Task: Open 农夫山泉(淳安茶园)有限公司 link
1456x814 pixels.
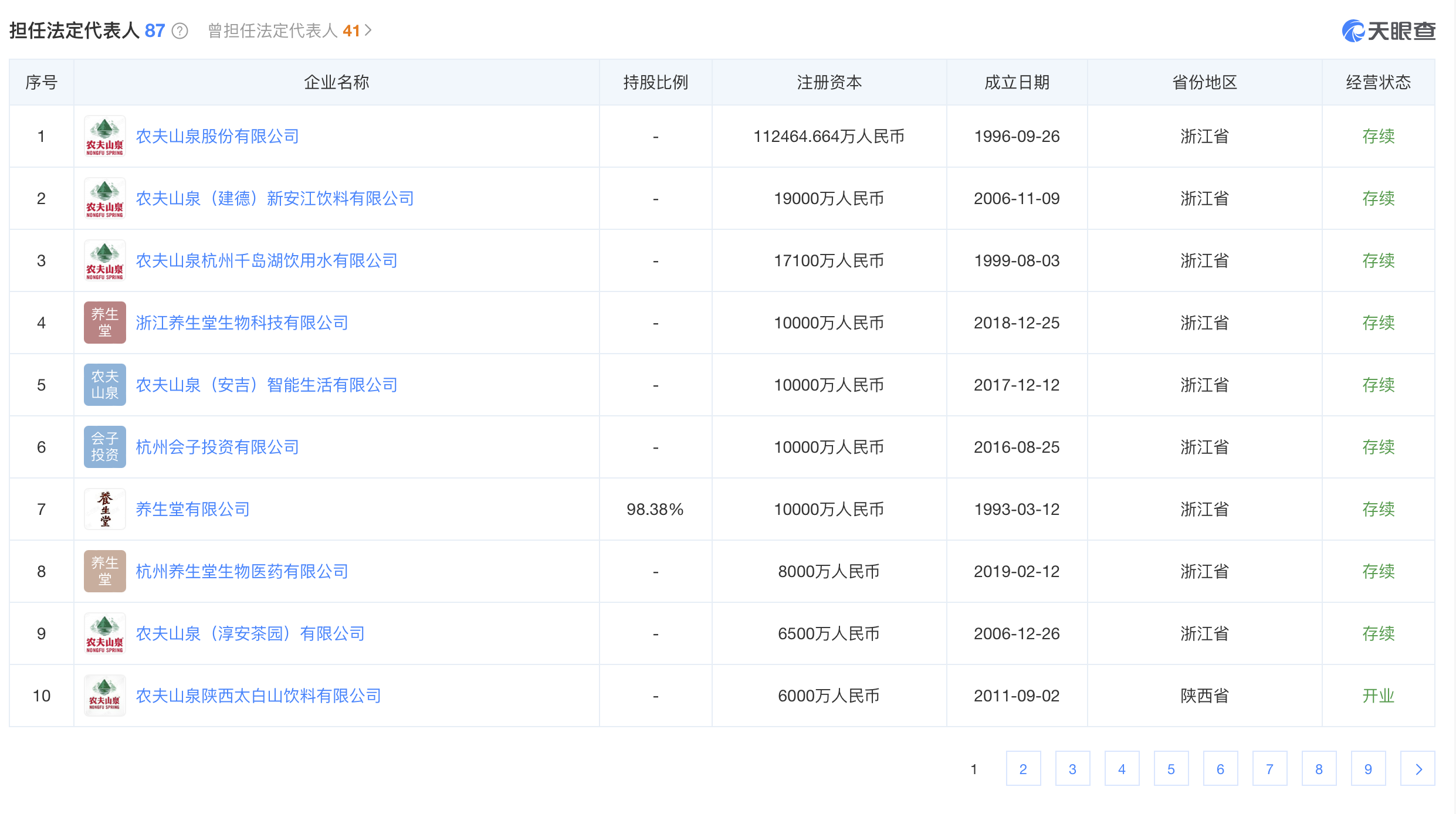Action: 250,634
